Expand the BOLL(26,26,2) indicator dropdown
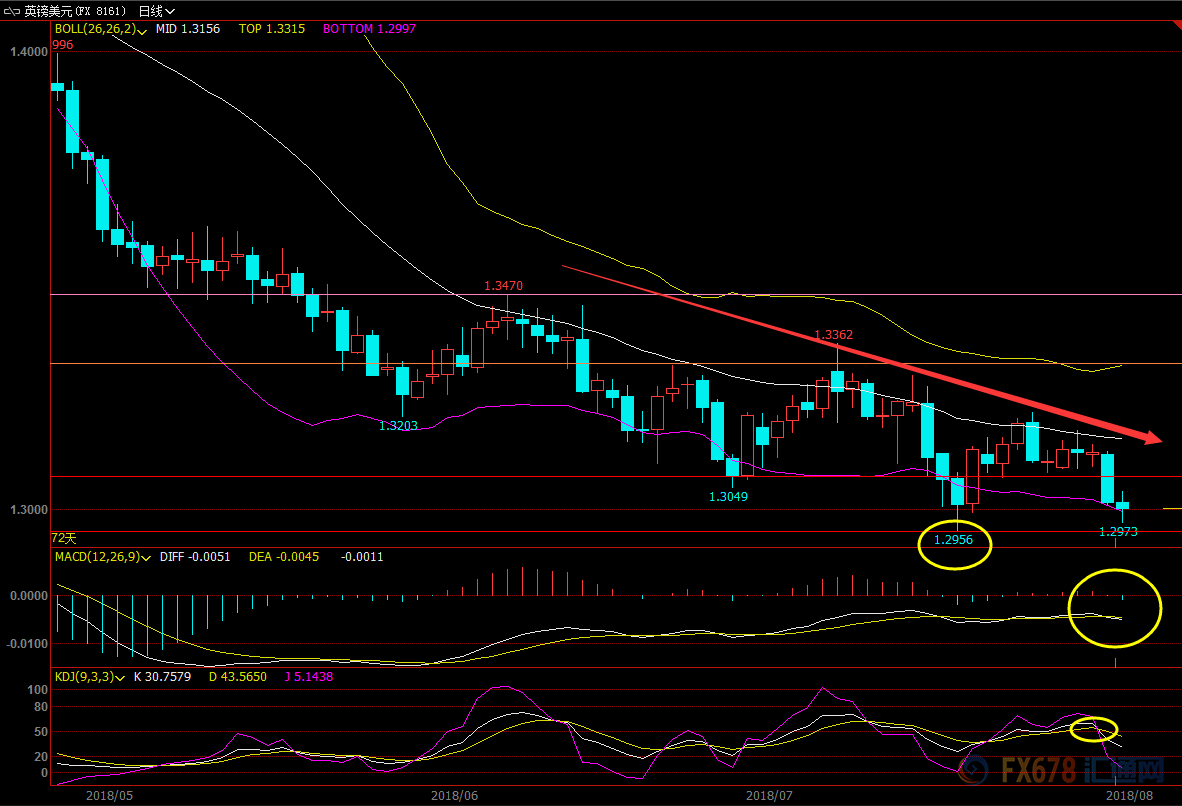1182x806 pixels. 144,31
